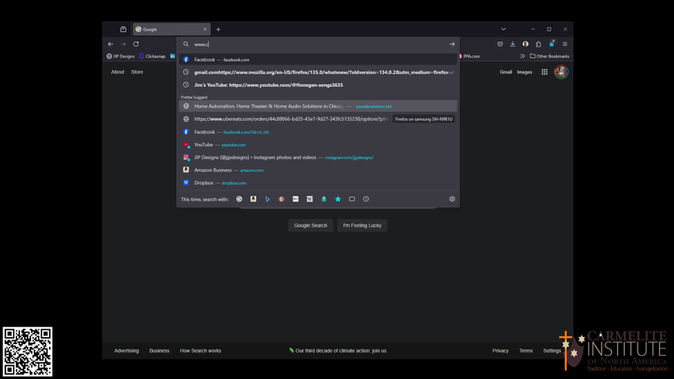The width and height of the screenshot is (674, 379).
Task: Open the list all tabs chevron
Action: tap(503, 29)
